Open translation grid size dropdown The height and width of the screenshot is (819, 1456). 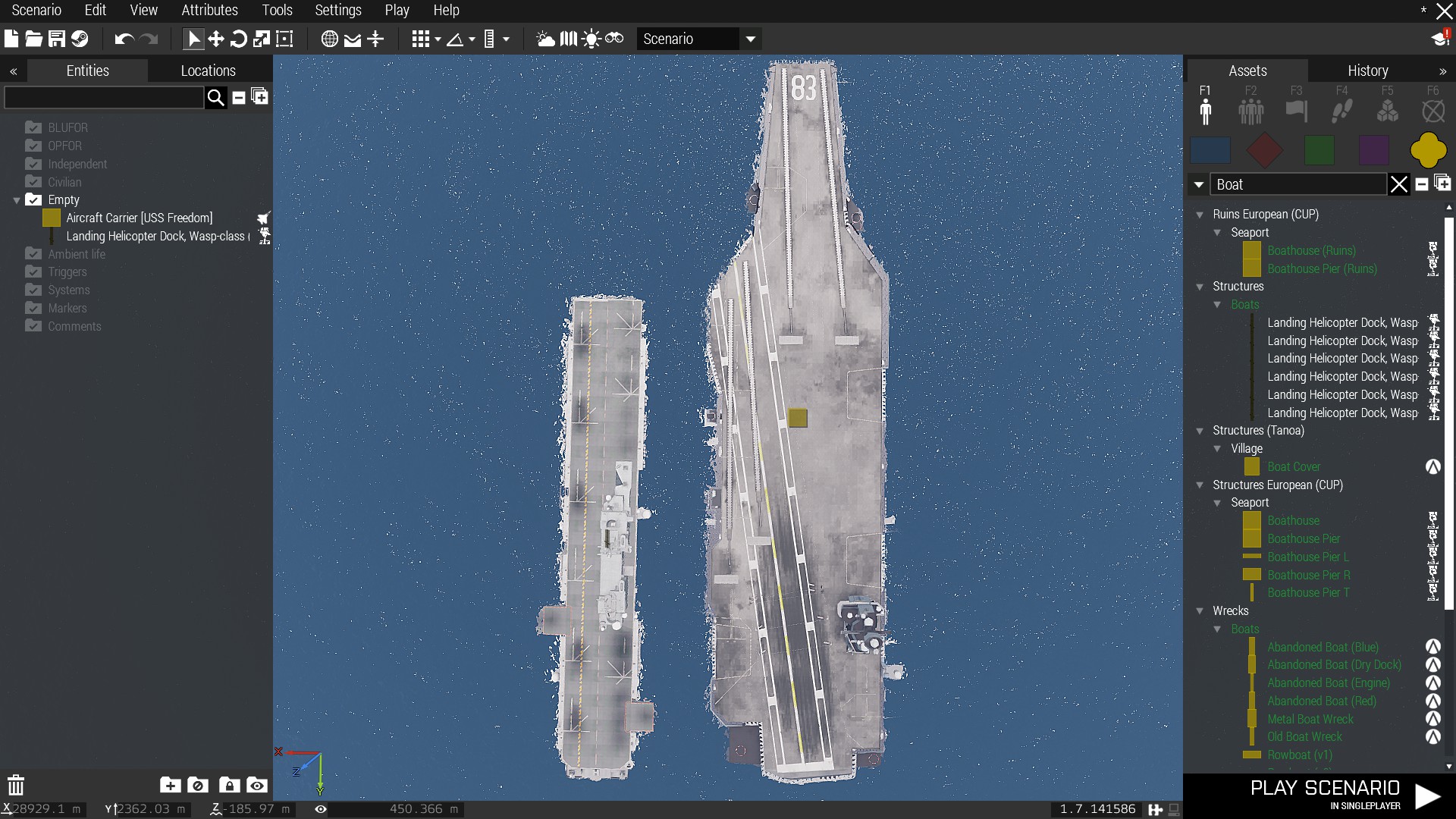click(438, 39)
